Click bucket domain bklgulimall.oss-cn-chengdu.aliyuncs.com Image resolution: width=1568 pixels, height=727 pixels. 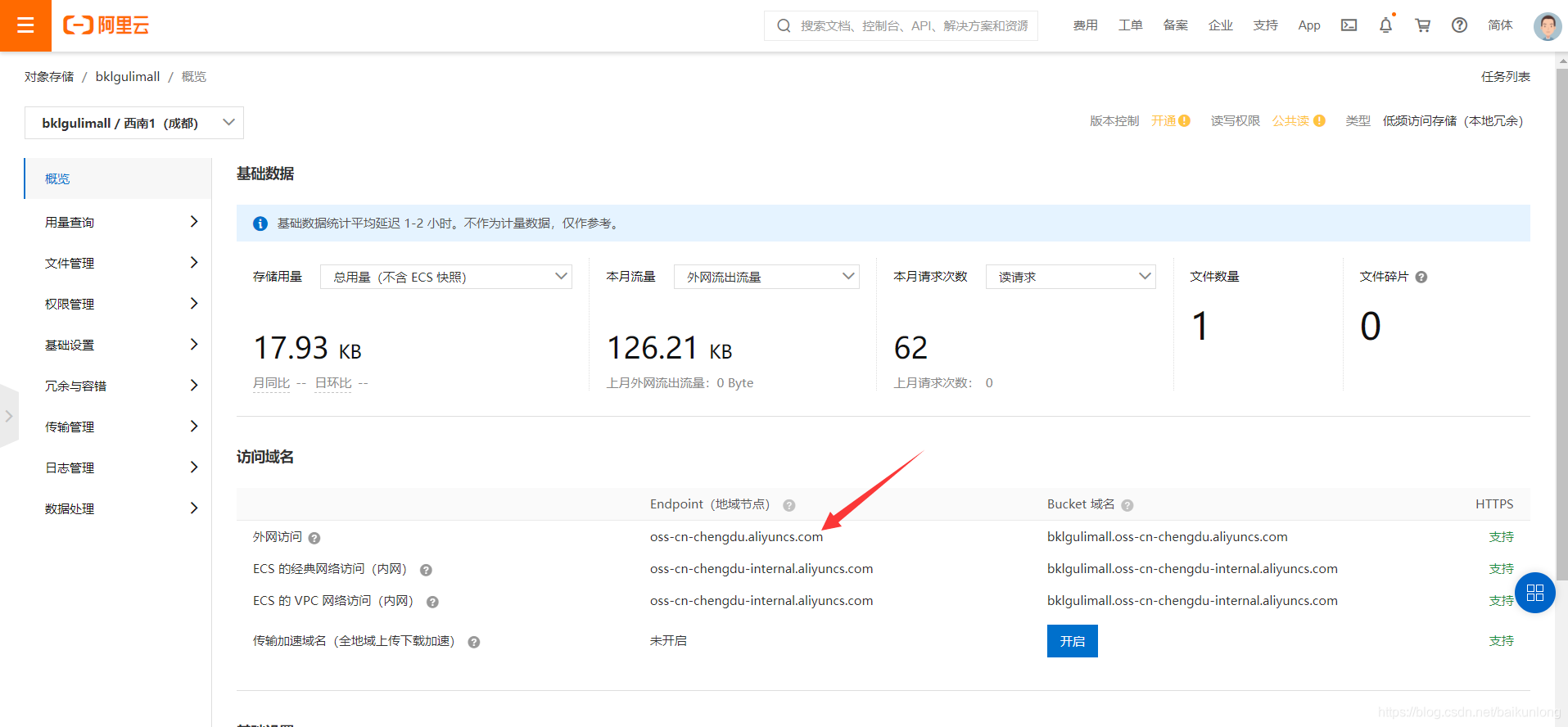coord(1168,537)
